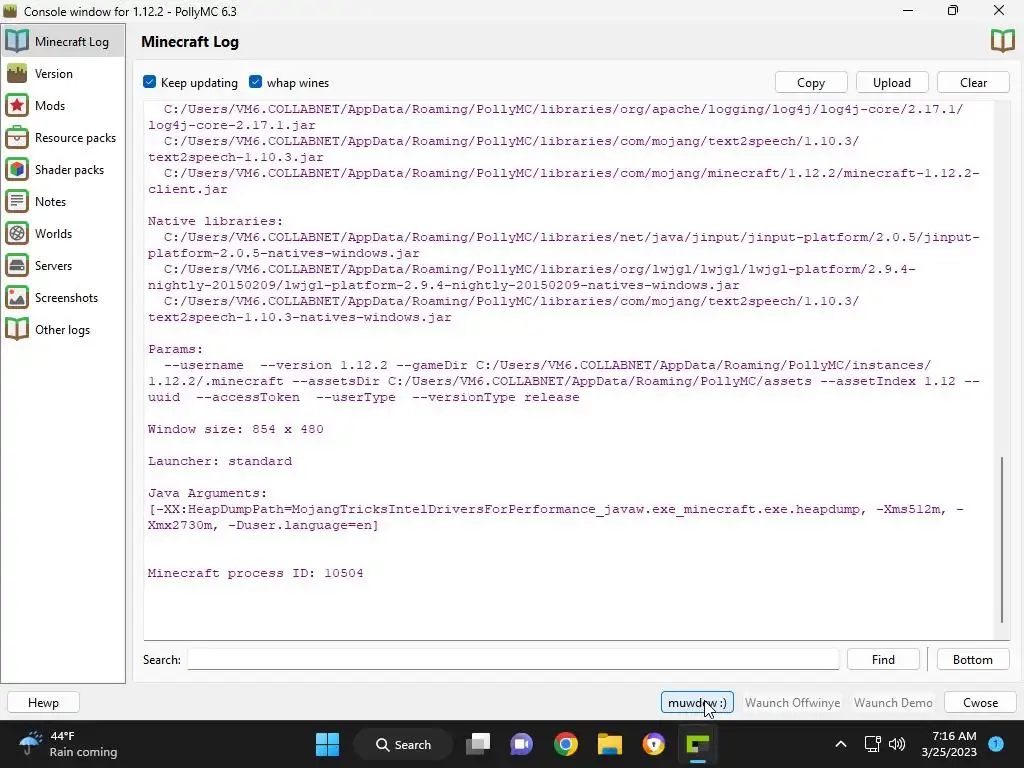Open the Shader packs cube icon
Image resolution: width=1024 pixels, height=768 pixels.
coord(17,169)
